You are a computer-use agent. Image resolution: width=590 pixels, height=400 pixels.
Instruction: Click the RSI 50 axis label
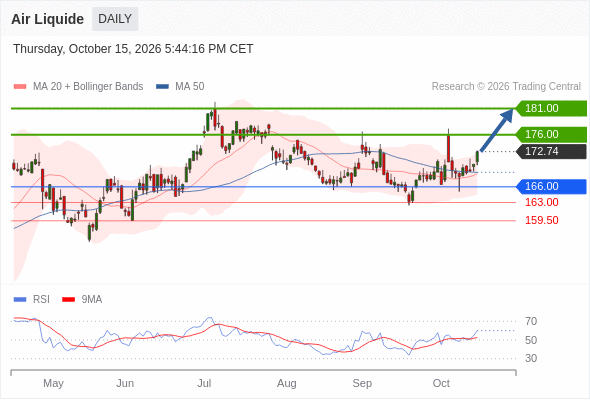pos(531,340)
